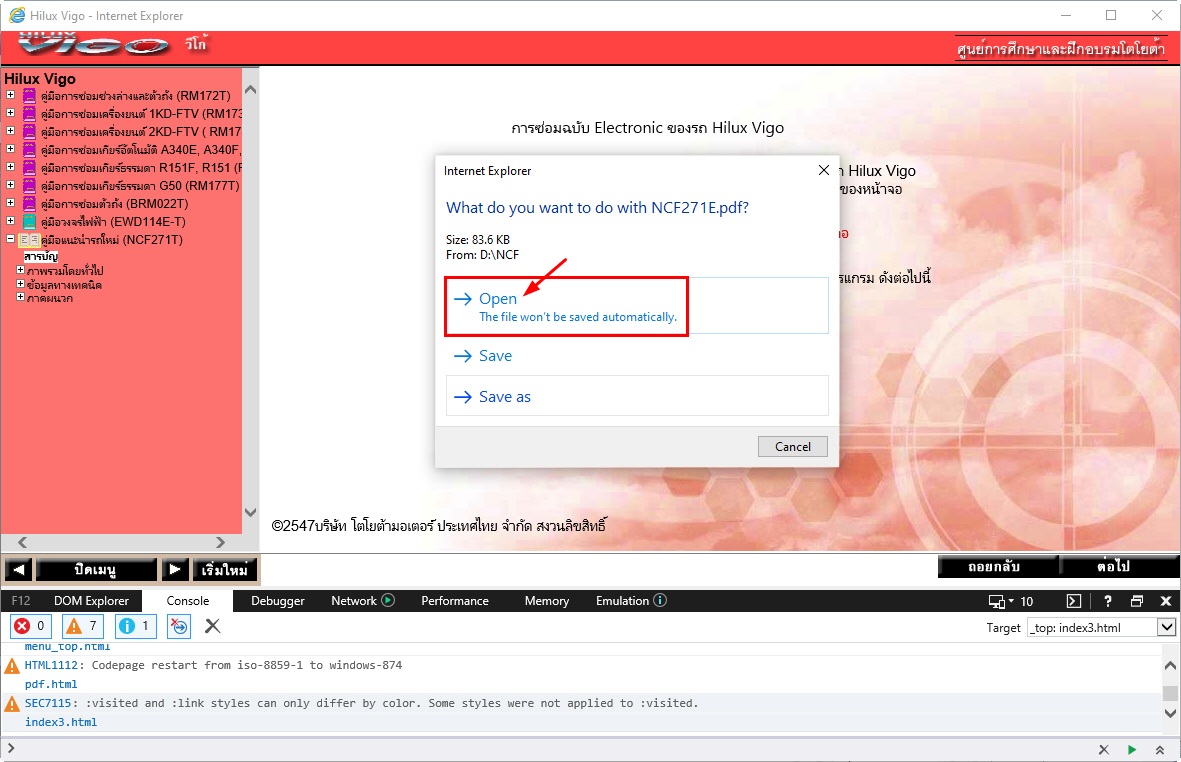Switch to the Emulation tab
1181x762 pixels.
pyautogui.click(x=630, y=600)
